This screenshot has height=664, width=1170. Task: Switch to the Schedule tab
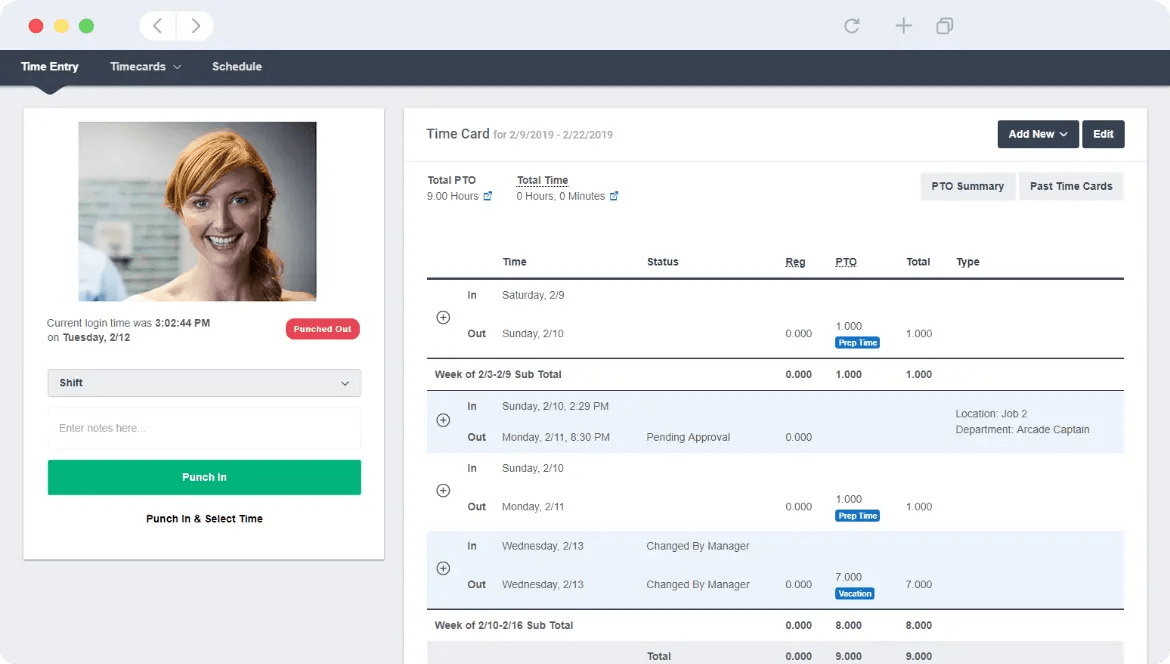click(236, 66)
